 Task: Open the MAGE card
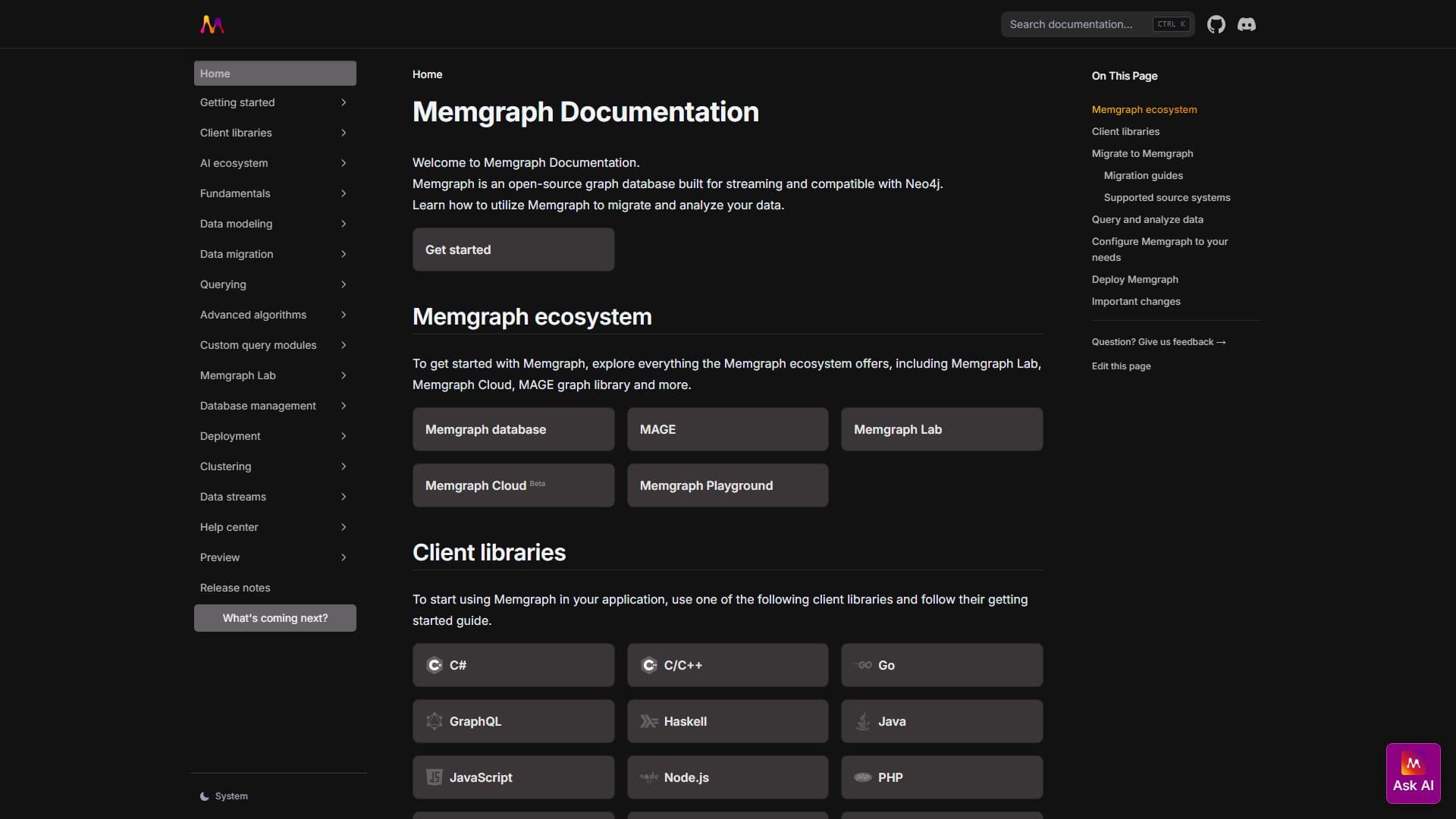pyautogui.click(x=727, y=429)
